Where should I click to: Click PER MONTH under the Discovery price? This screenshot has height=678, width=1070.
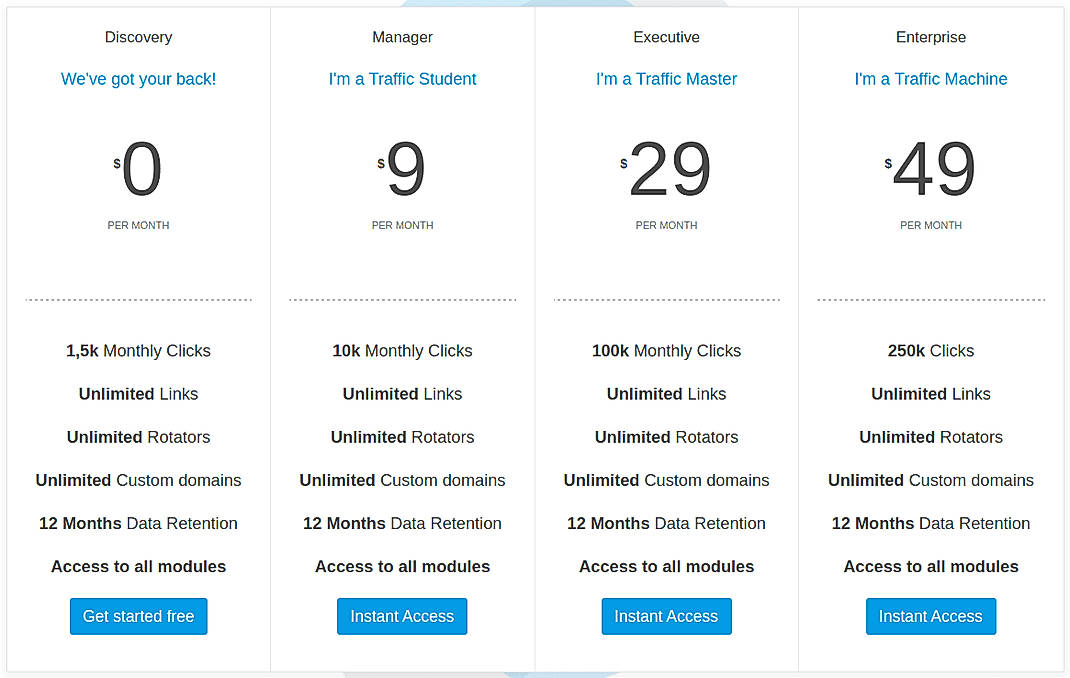pos(139,225)
